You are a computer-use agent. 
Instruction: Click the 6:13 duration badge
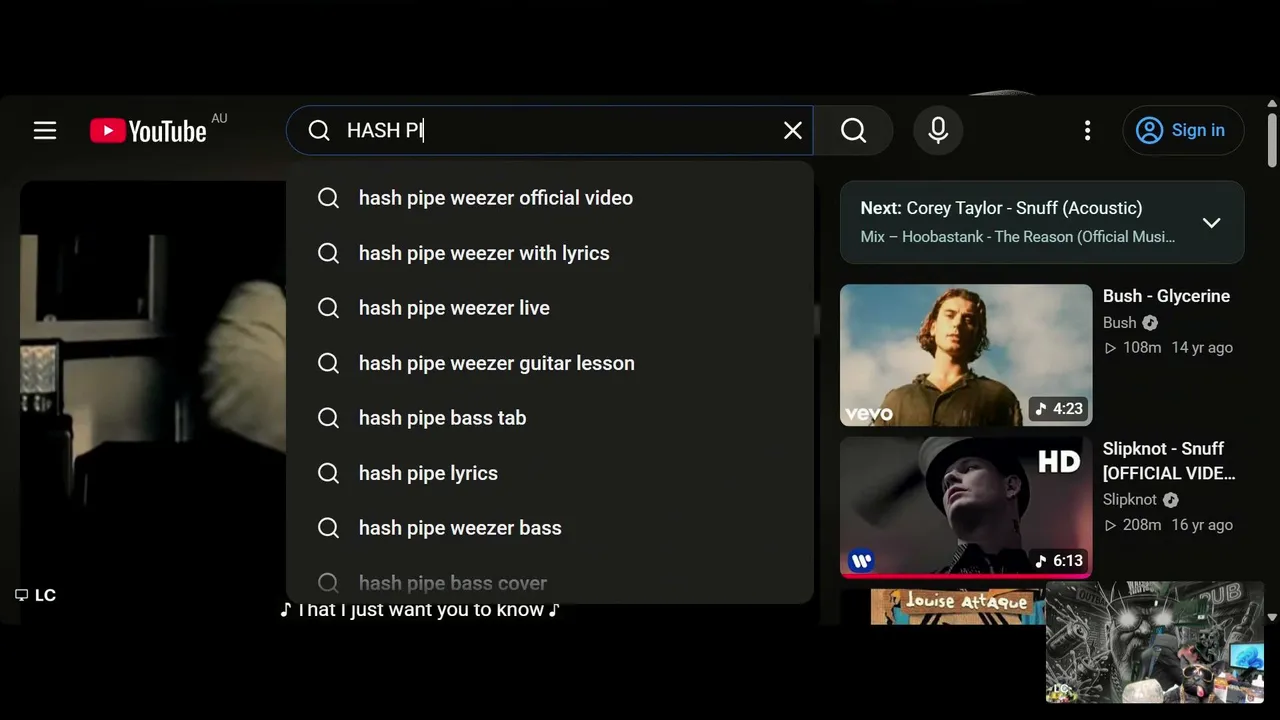pyautogui.click(x=1058, y=561)
